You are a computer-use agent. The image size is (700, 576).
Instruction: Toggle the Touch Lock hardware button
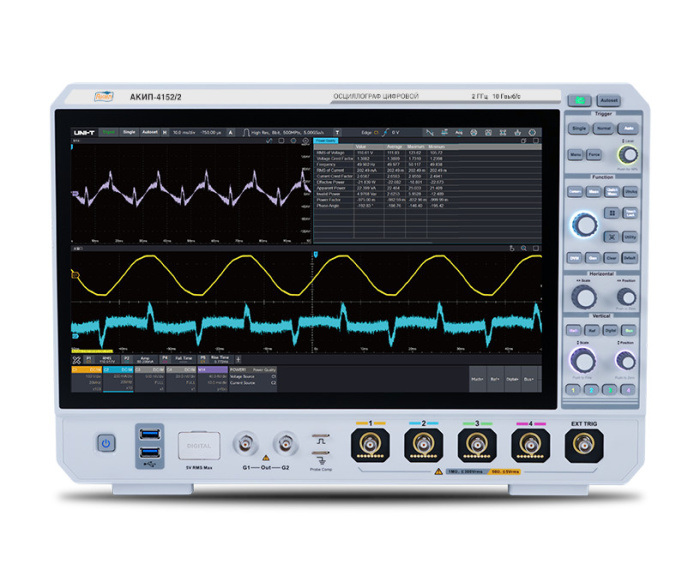pyautogui.click(x=630, y=213)
